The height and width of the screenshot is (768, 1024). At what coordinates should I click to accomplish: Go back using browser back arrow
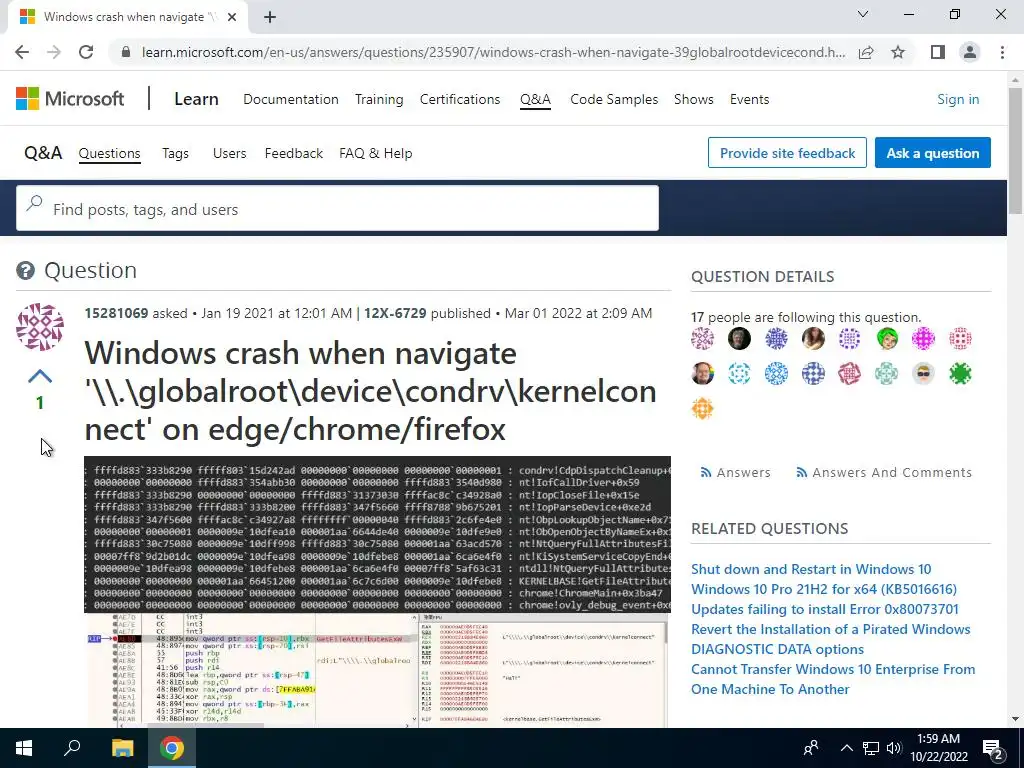tap(22, 52)
